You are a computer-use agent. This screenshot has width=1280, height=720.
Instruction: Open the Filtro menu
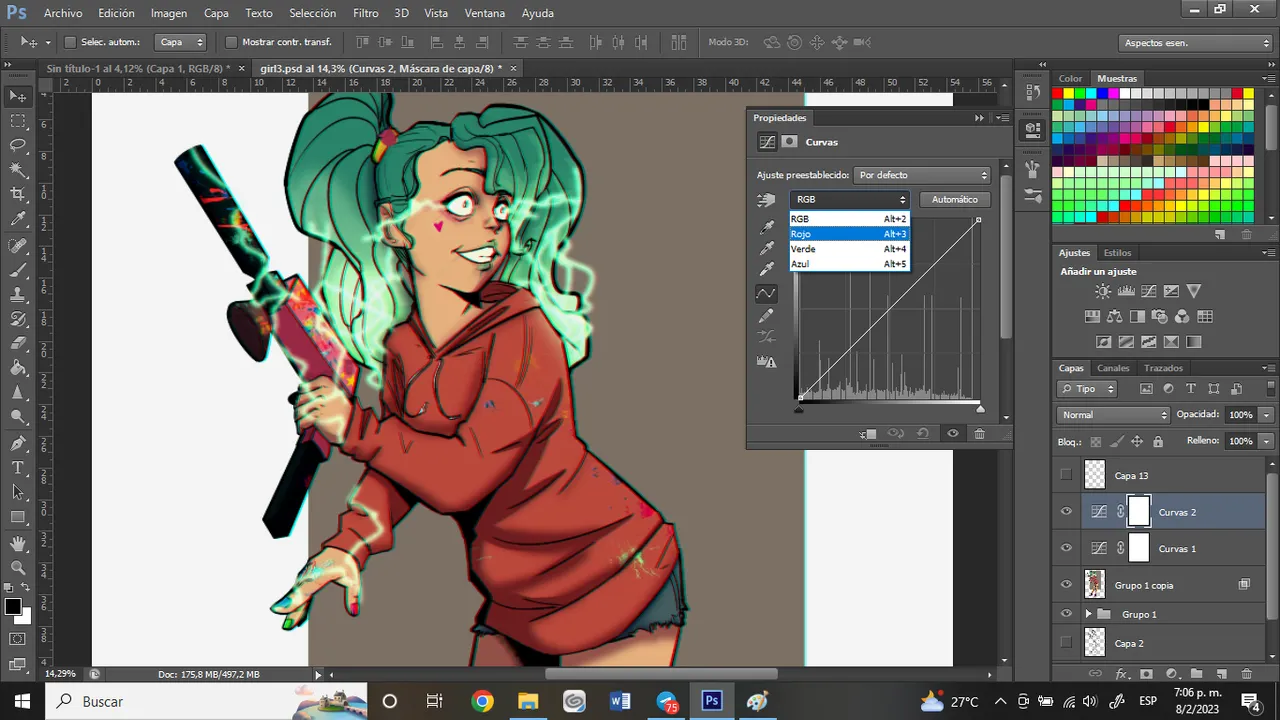pos(365,13)
